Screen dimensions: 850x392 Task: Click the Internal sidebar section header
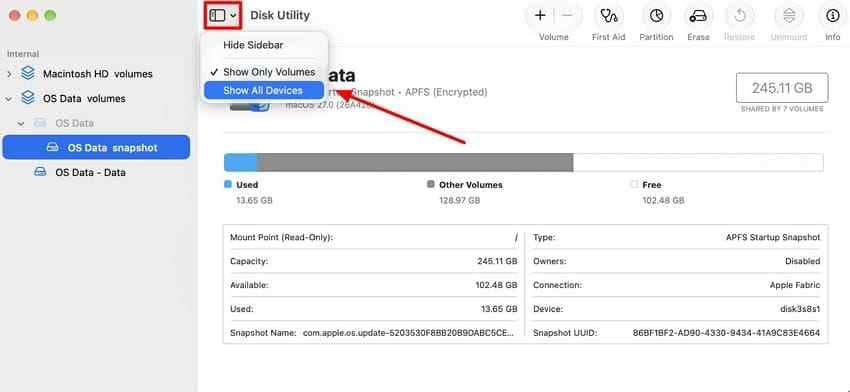pyautogui.click(x=23, y=54)
